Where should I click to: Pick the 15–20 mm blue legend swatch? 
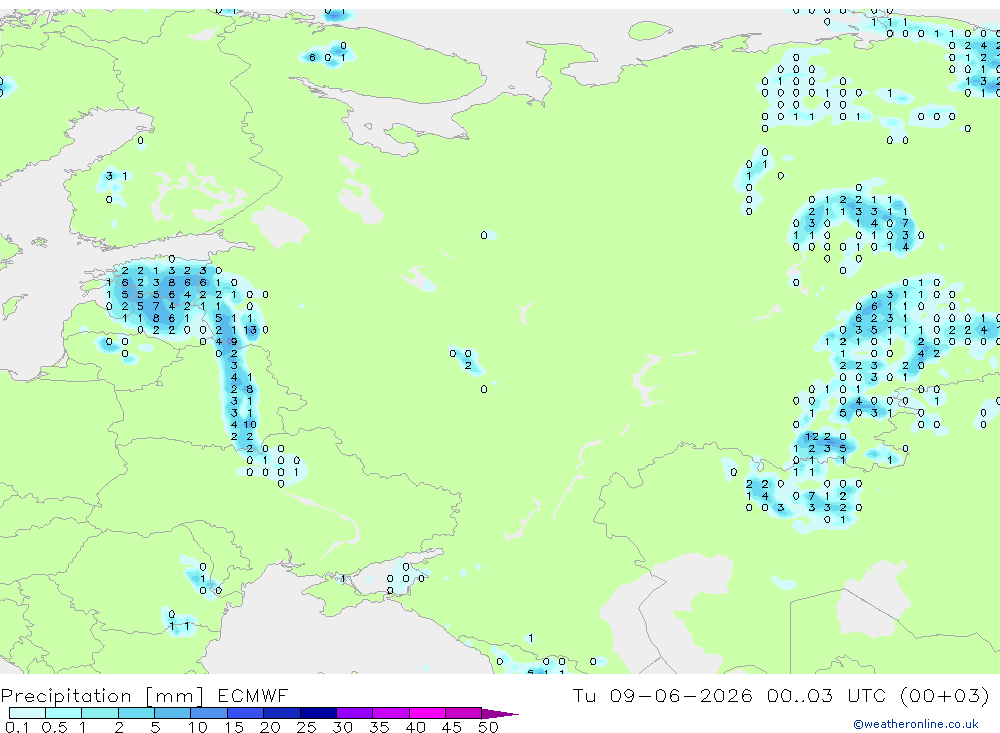[x=246, y=713]
